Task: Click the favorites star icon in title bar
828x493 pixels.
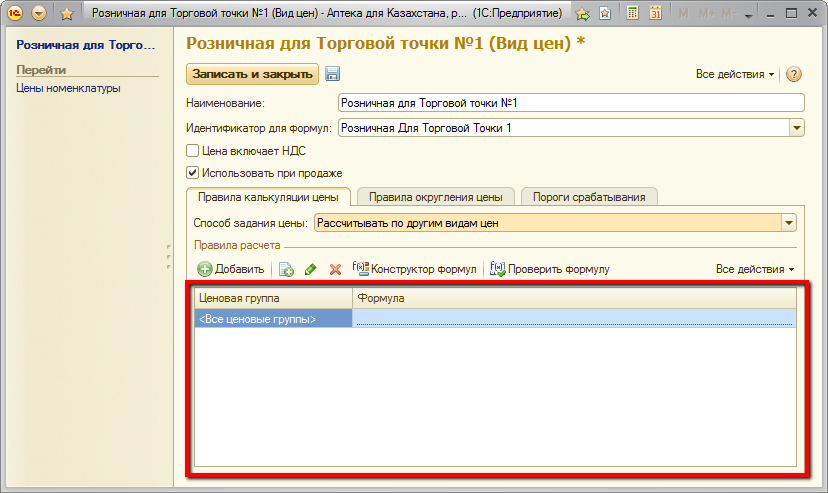Action: pyautogui.click(x=66, y=14)
